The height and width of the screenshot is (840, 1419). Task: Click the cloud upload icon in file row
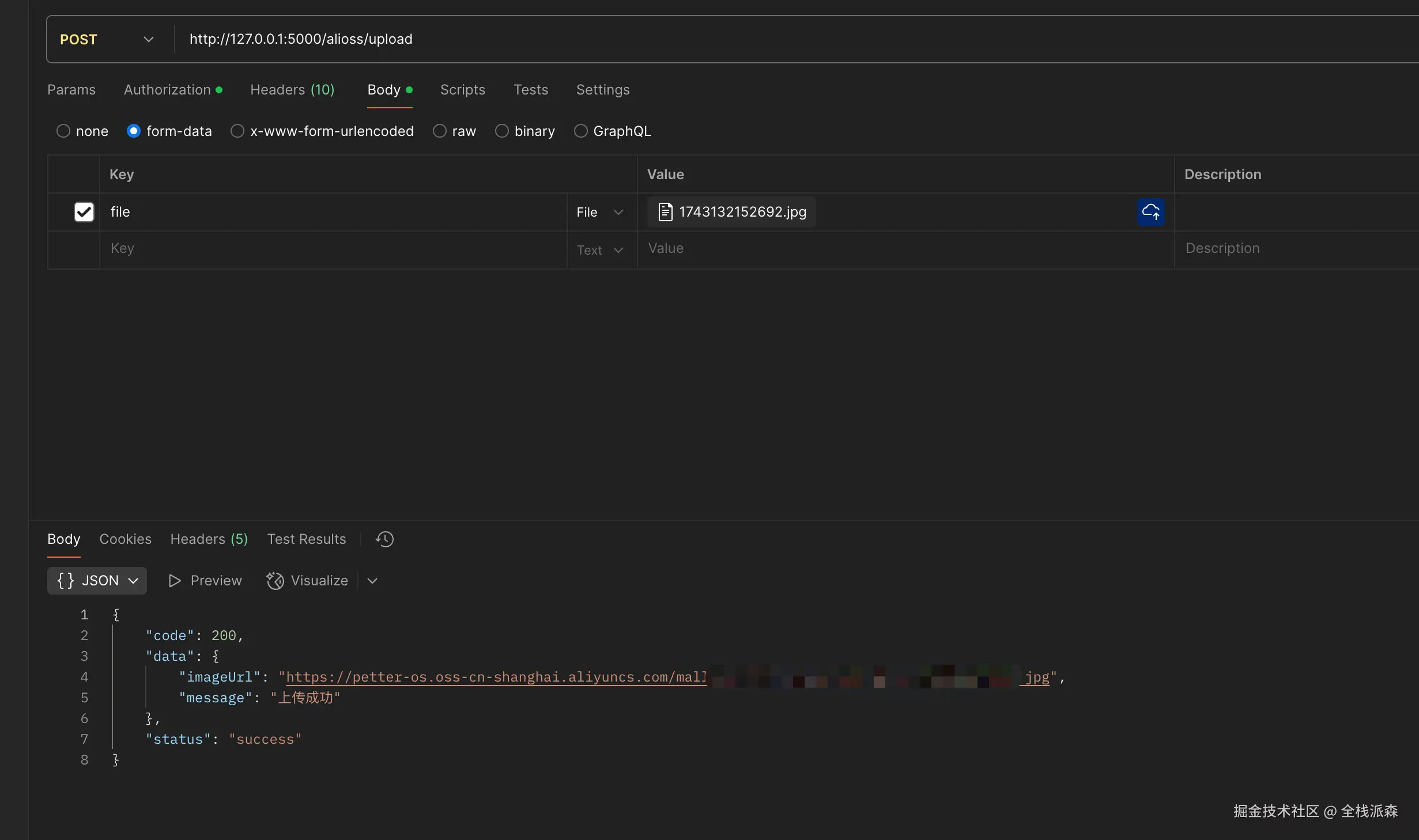[x=1150, y=212]
